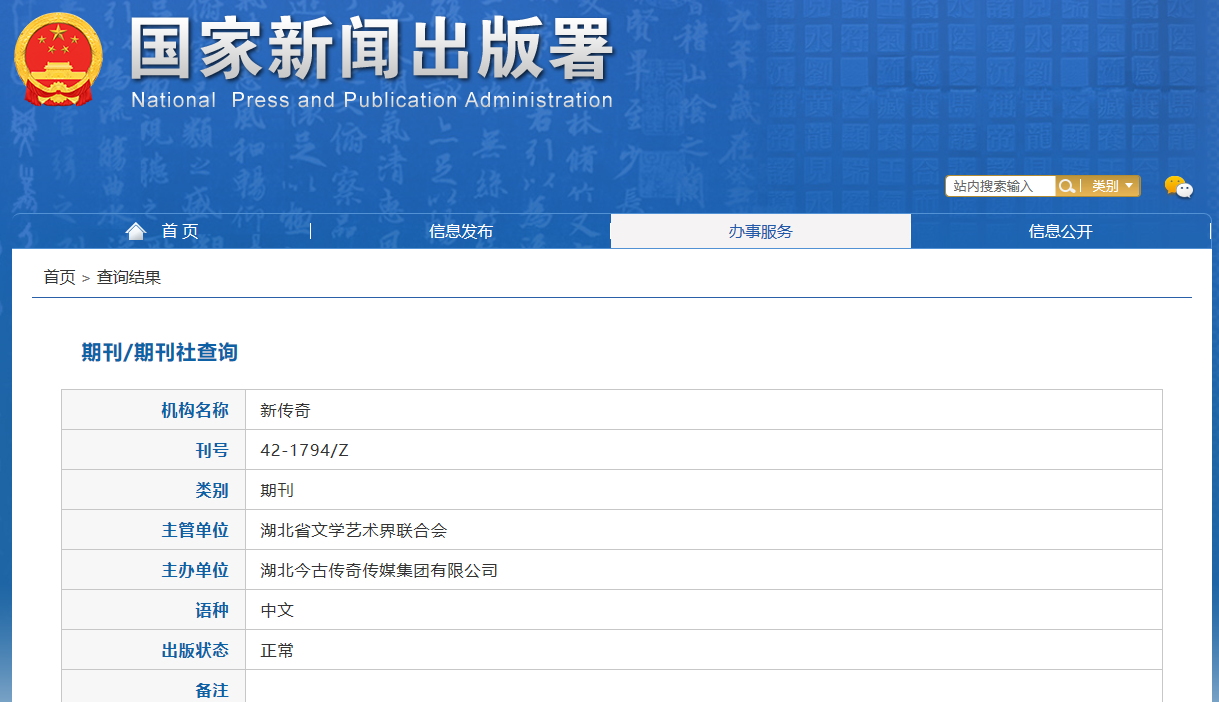
Task: Select 湖北今古传奇传媒集团有限公司 cell
Action: pyautogui.click(x=704, y=570)
